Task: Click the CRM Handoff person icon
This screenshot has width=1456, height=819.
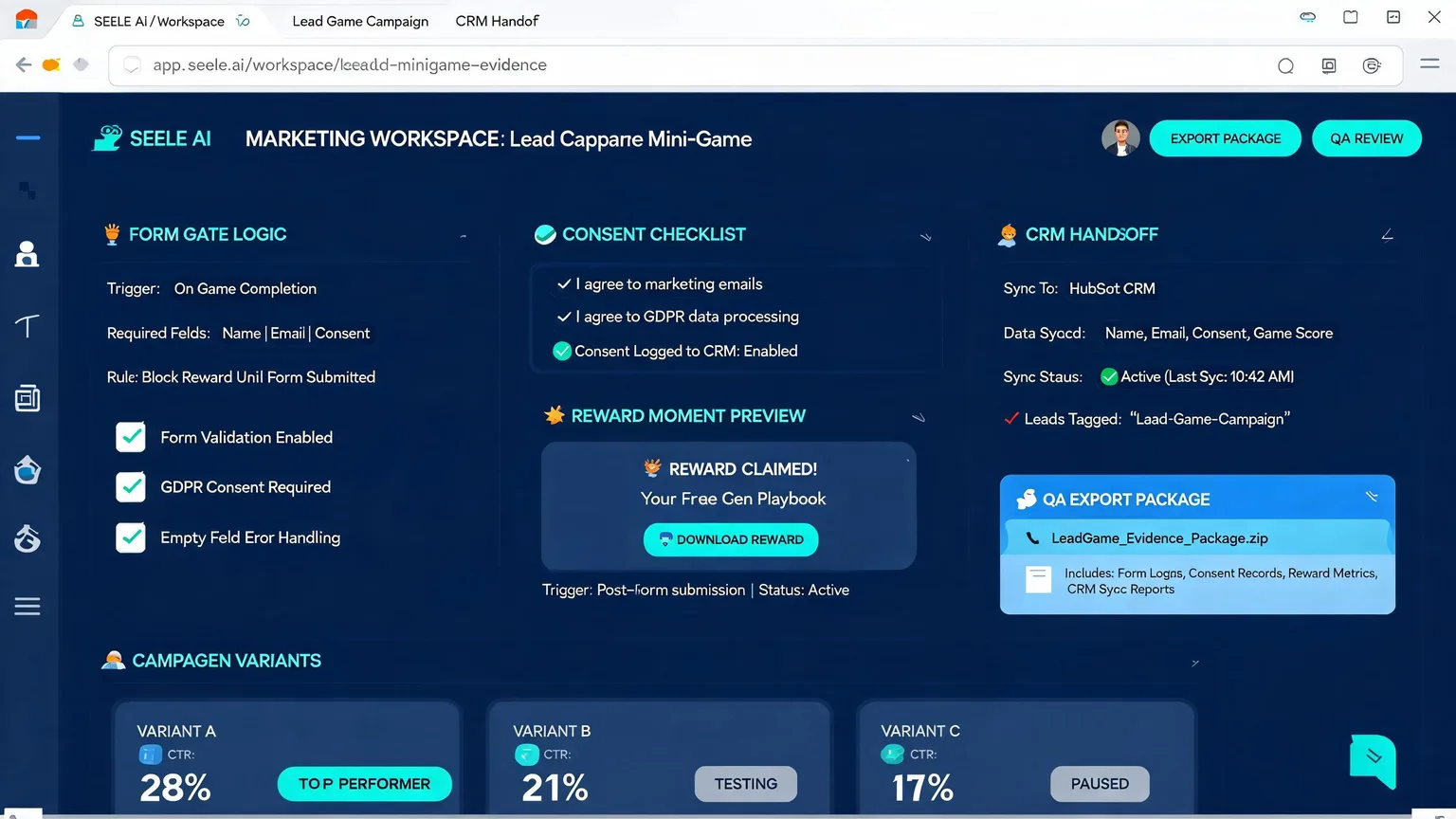Action: pyautogui.click(x=1008, y=235)
